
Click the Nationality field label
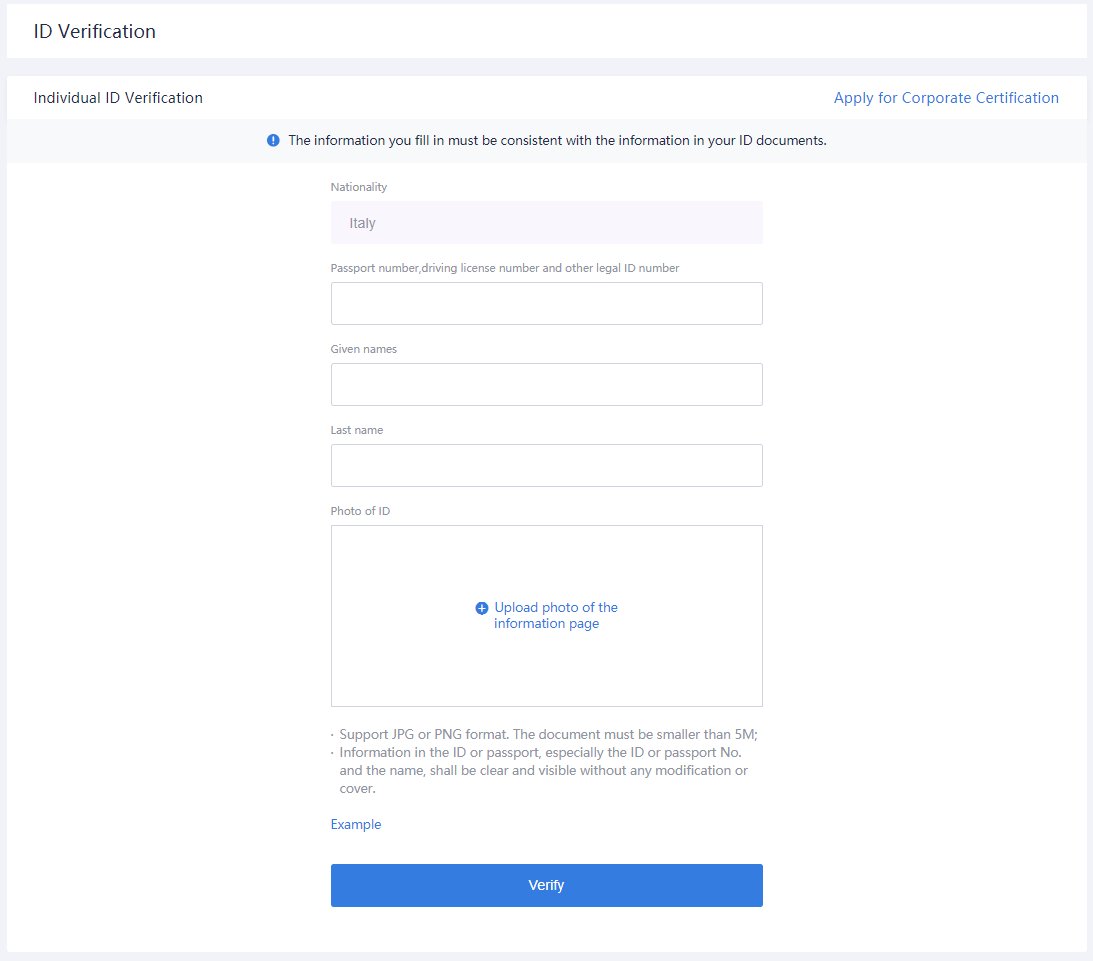359,187
